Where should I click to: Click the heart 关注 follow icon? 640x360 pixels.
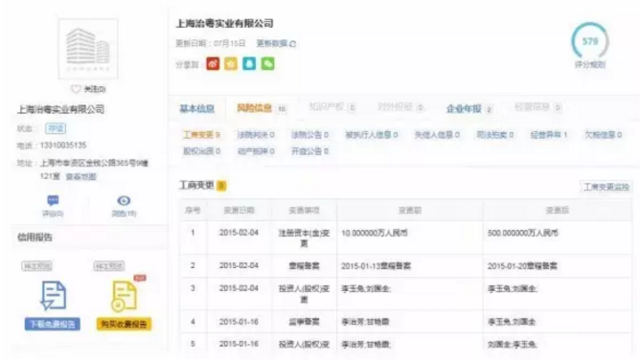[x=76, y=89]
